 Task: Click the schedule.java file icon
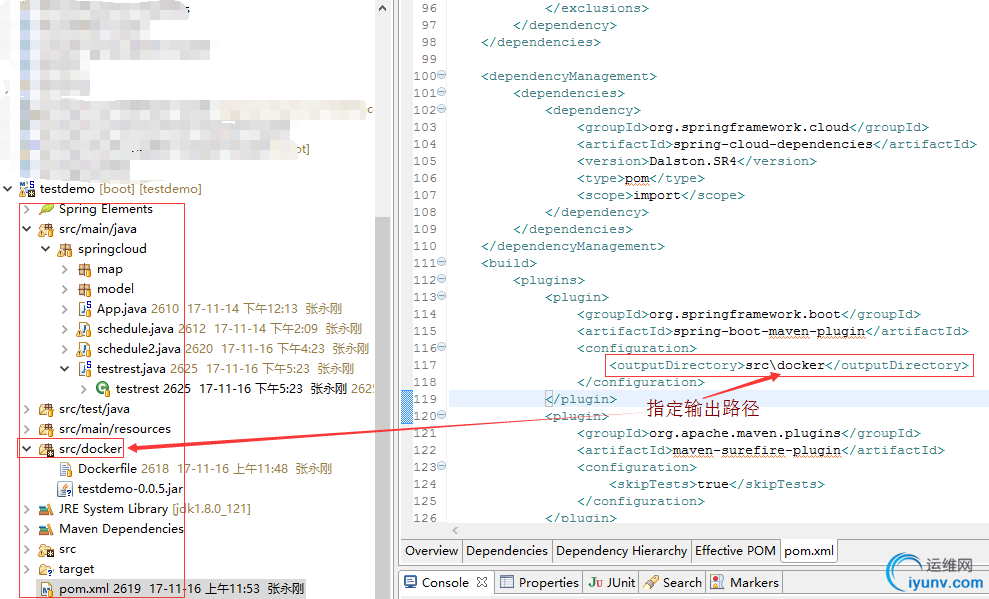(84, 329)
